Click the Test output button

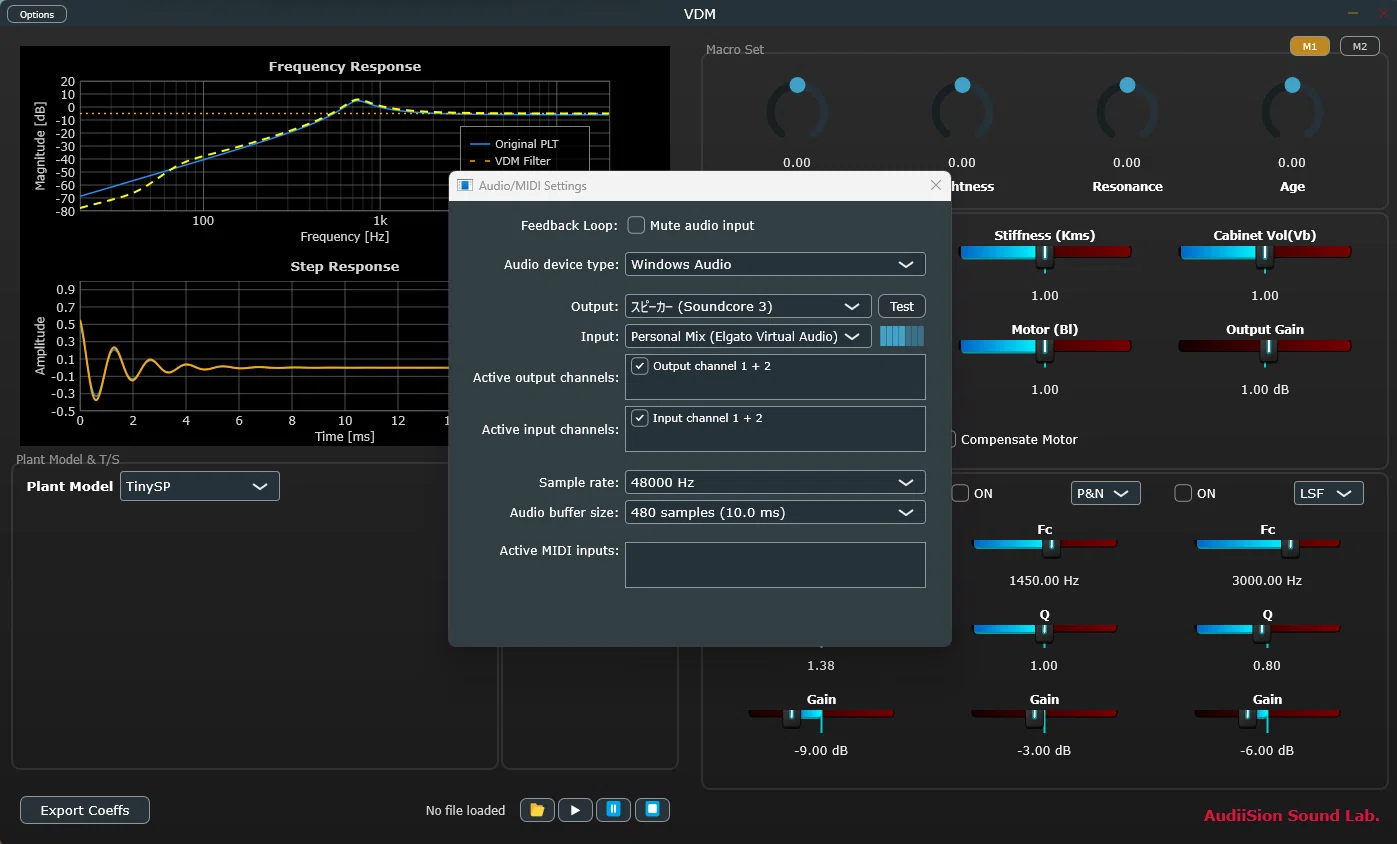902,306
